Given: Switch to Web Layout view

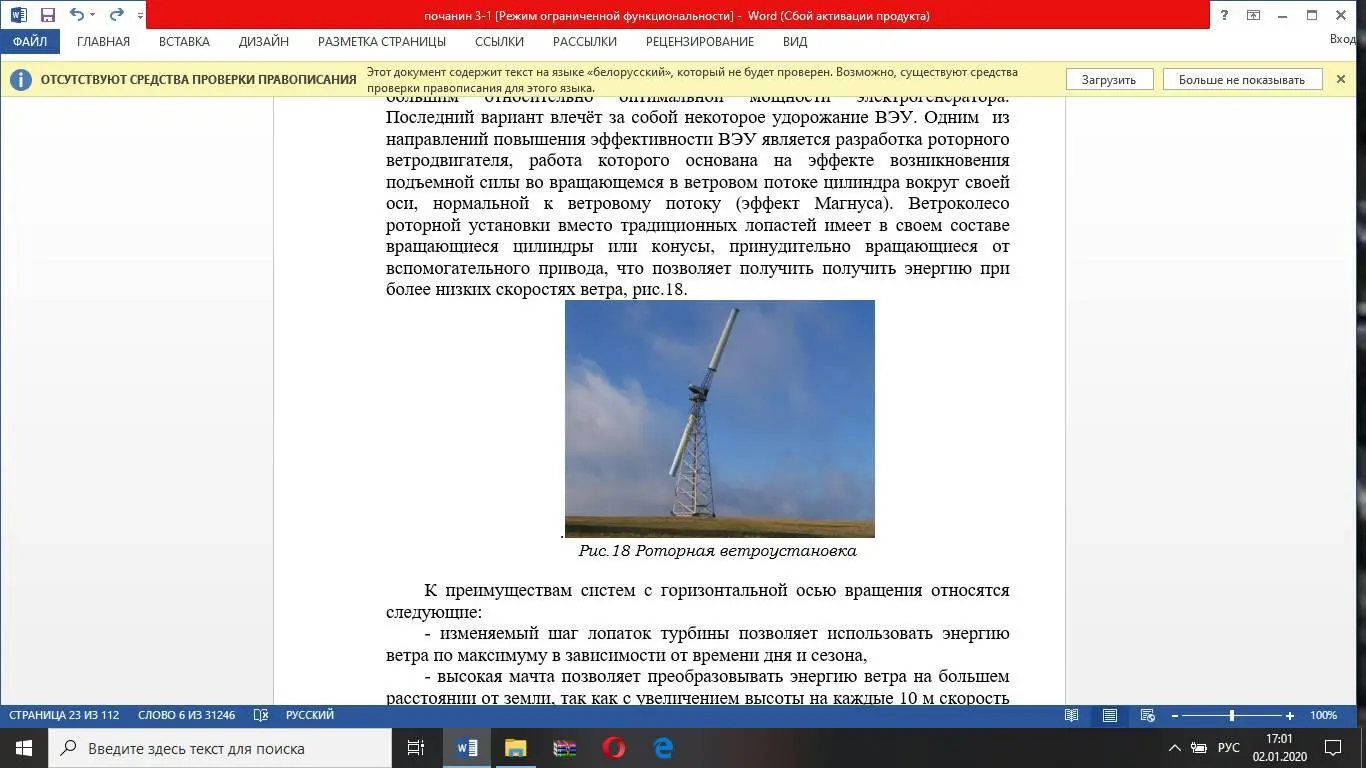Looking at the screenshot, I should (1148, 716).
